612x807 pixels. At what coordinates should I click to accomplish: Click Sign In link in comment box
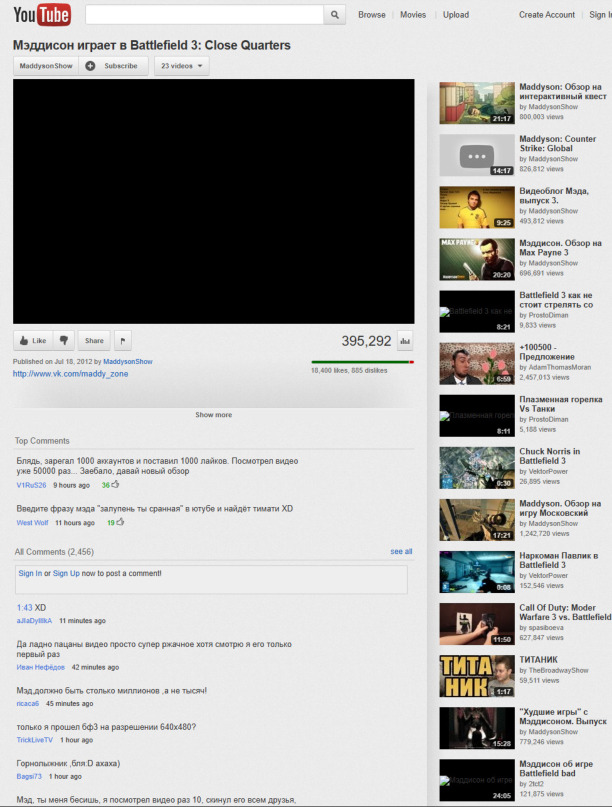(30, 573)
